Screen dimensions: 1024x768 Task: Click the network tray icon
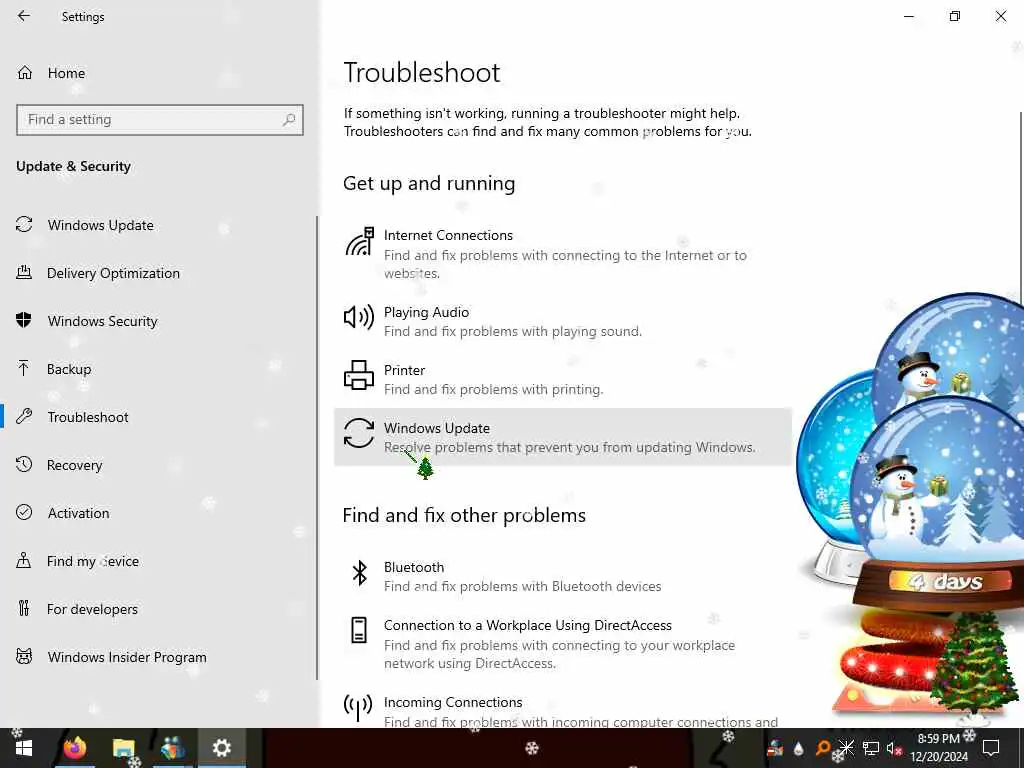871,748
